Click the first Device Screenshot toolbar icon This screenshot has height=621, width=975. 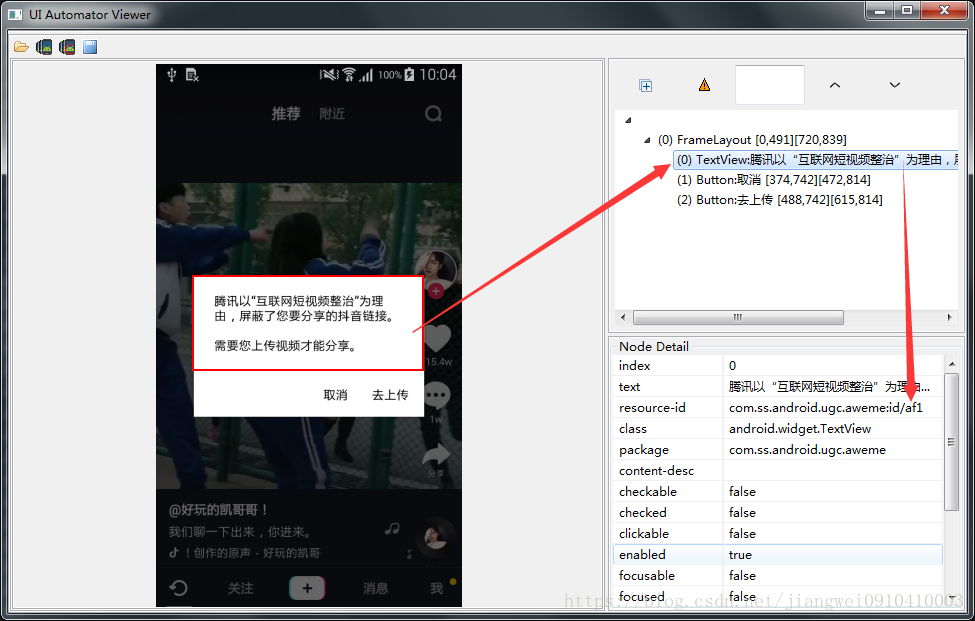point(44,47)
